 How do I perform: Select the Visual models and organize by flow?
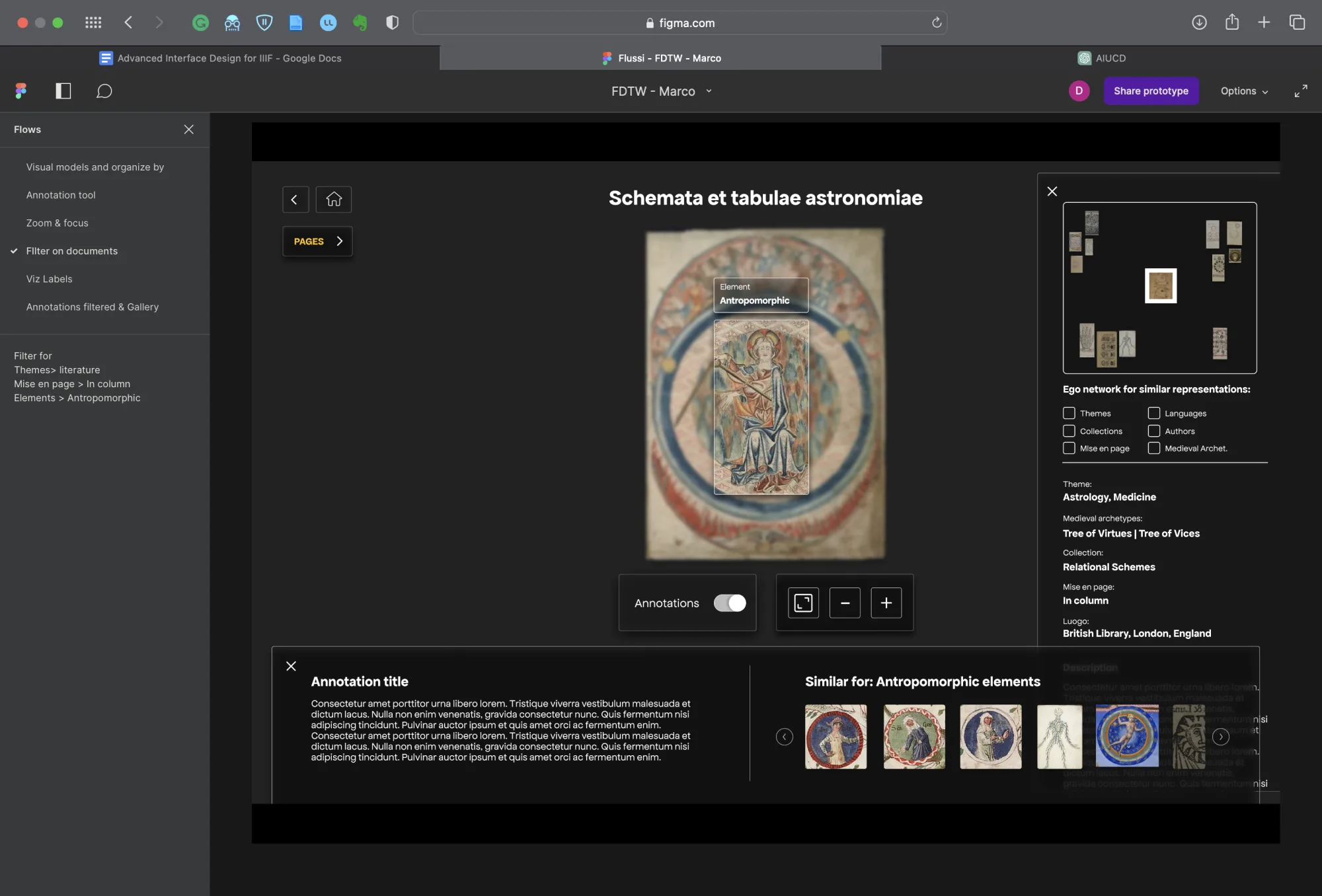pyautogui.click(x=95, y=167)
